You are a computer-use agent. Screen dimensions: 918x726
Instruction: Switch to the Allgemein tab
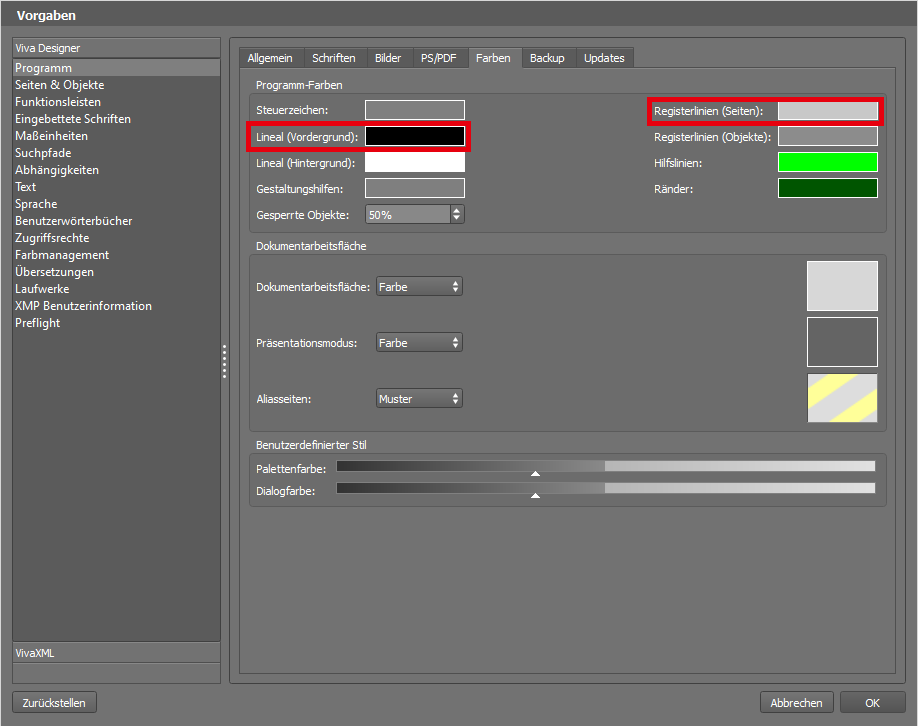coord(270,58)
